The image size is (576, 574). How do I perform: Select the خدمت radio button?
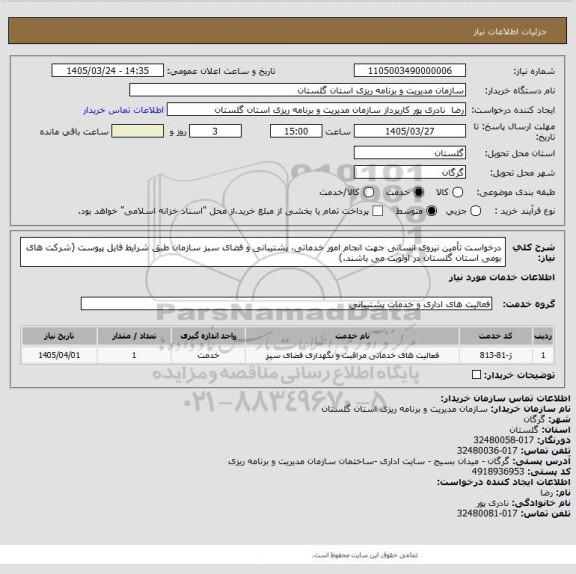coord(418,192)
